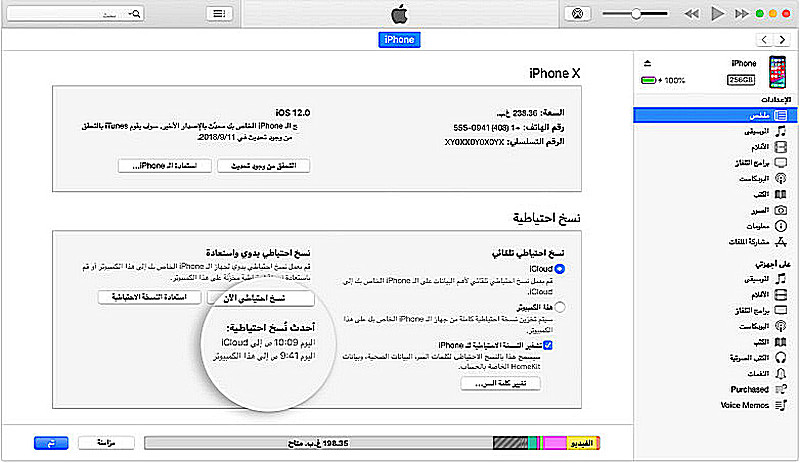The image size is (800, 463).
Task: Open Music (الموسيقى) under Settings section
Action: 765,132
